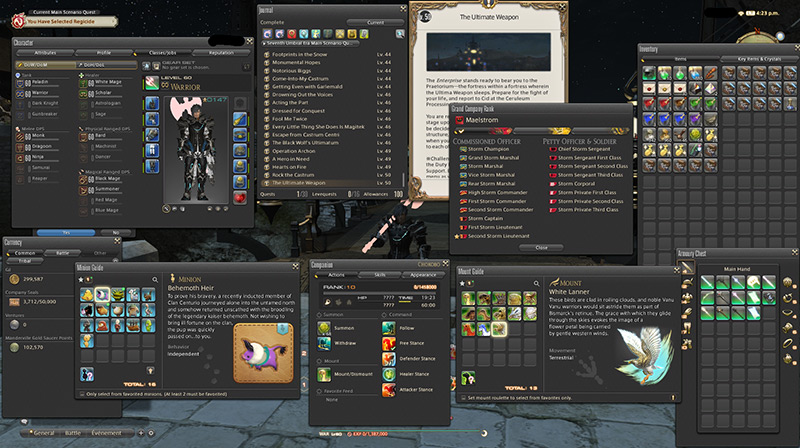Click the Journal search magnifier icon

click(400, 34)
